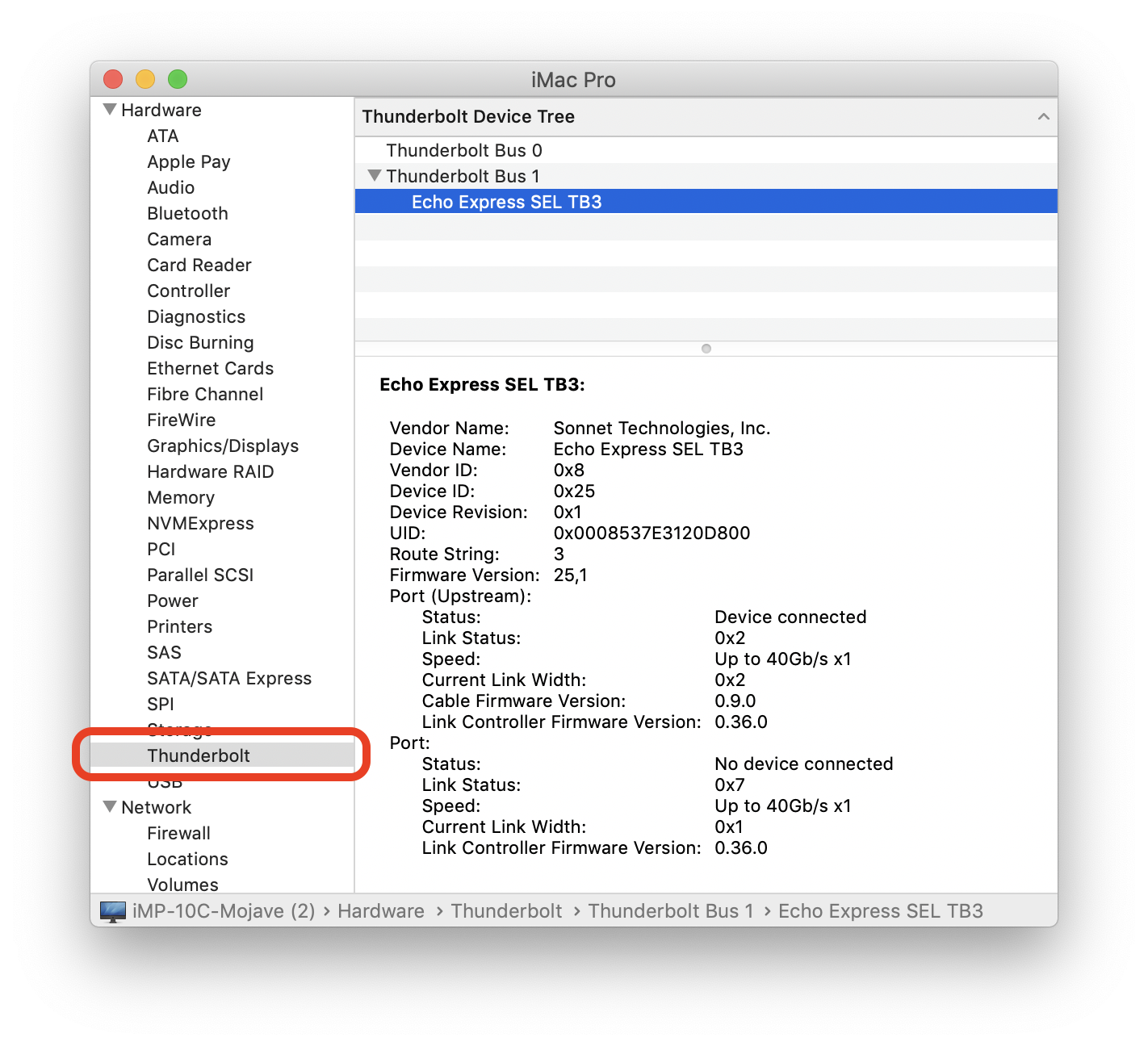Show Memory information

click(x=181, y=497)
